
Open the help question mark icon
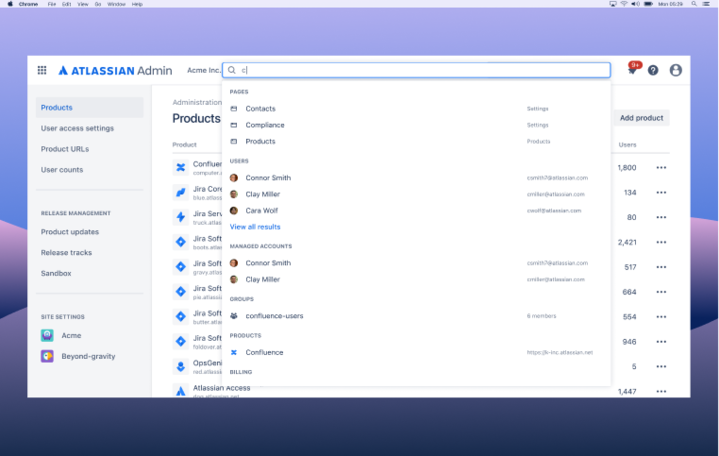[x=653, y=70]
